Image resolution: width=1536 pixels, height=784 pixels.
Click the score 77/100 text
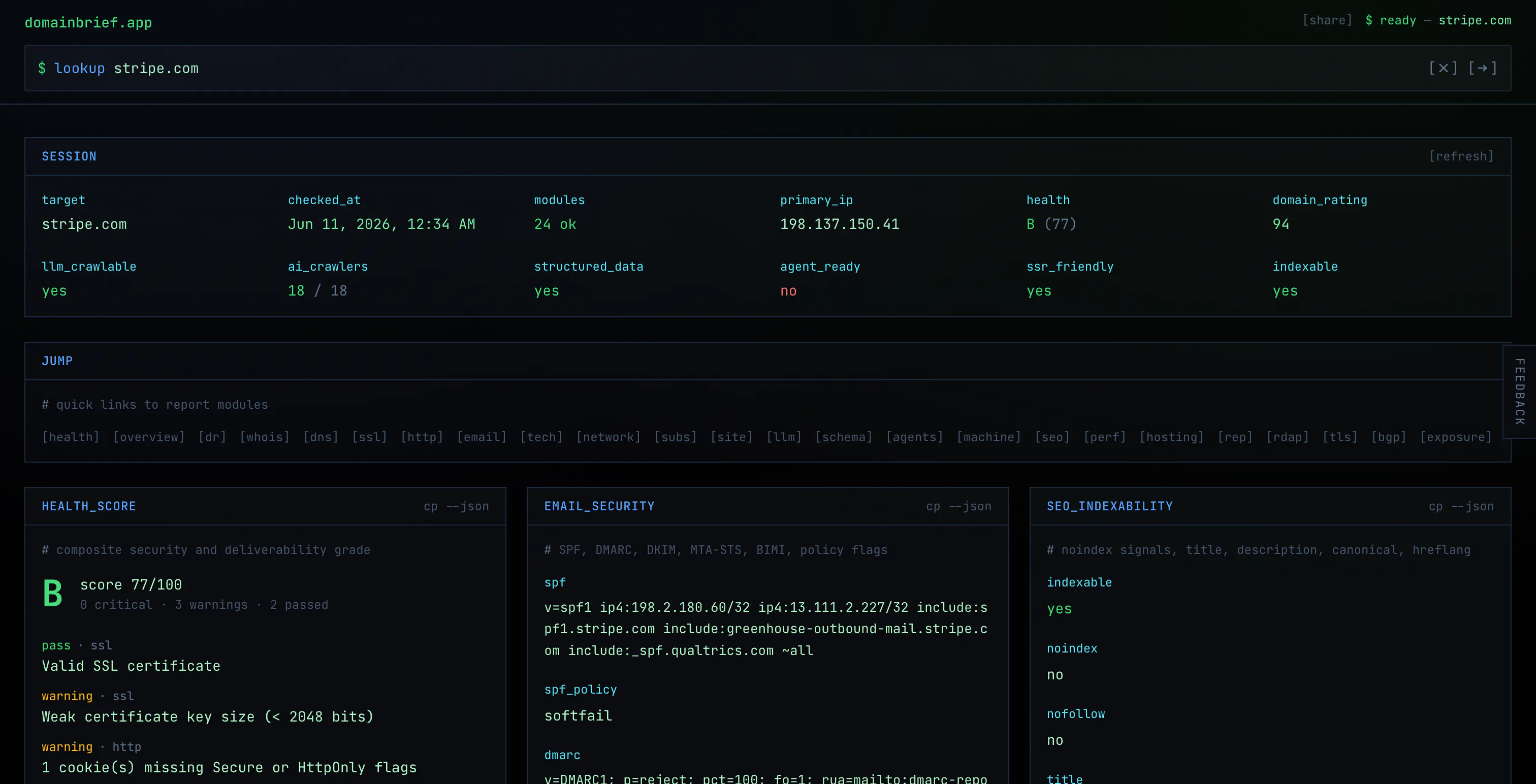(x=131, y=584)
